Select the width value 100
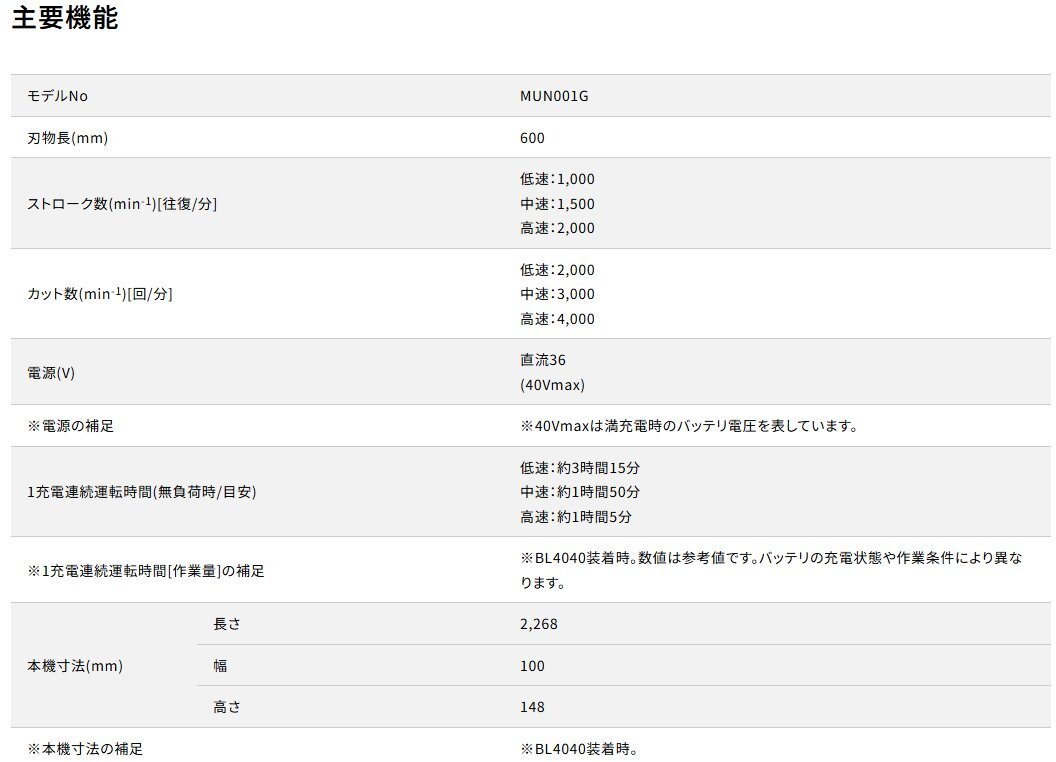The height and width of the screenshot is (762, 1056). 532,666
